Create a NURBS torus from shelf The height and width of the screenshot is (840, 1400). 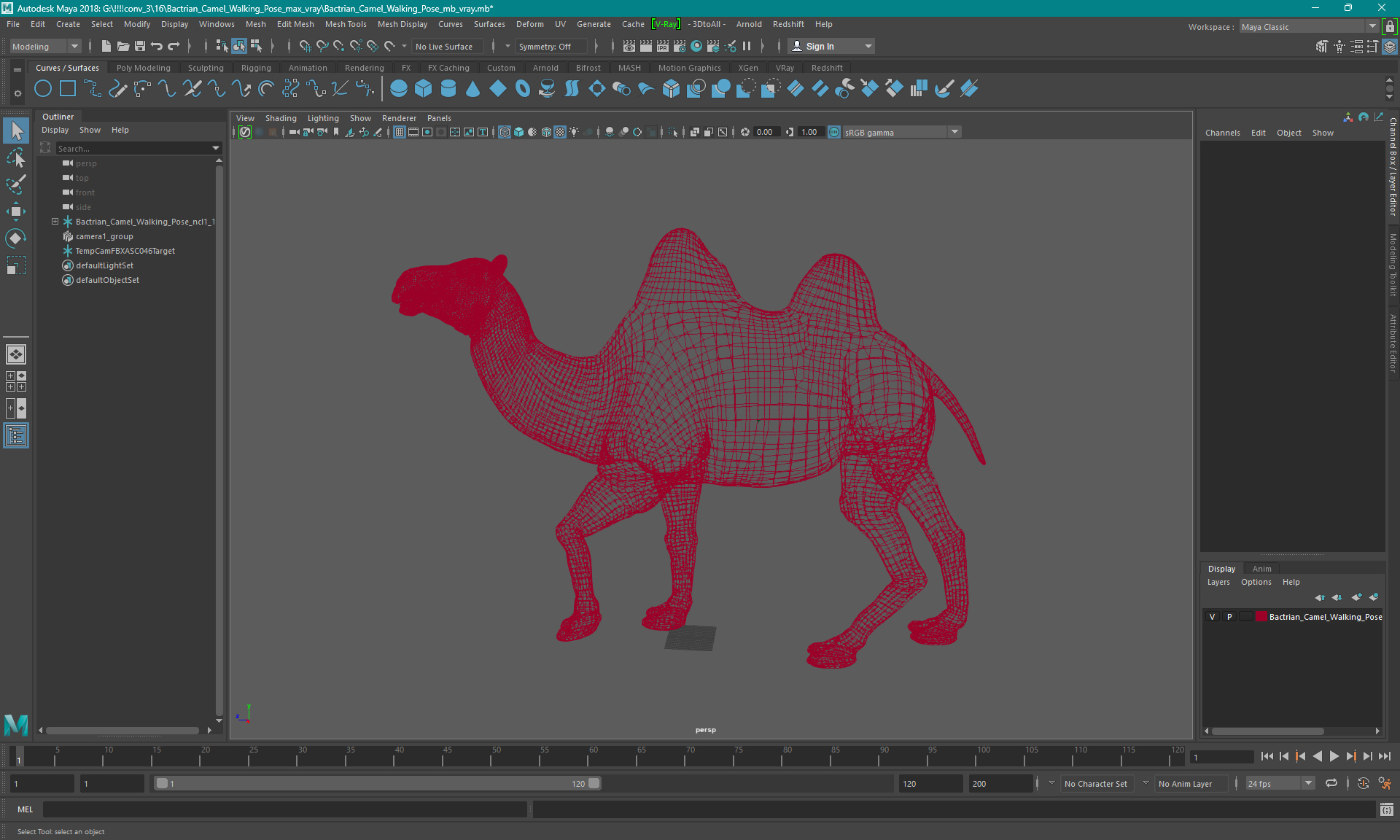[523, 89]
